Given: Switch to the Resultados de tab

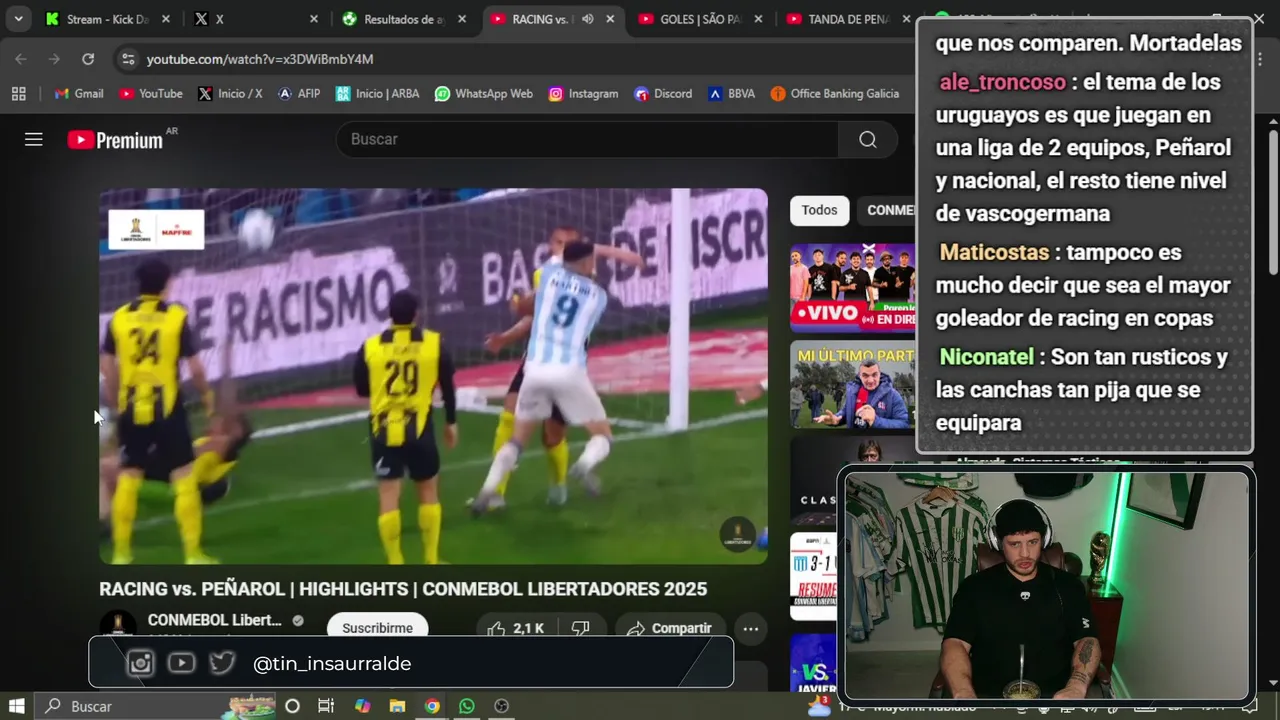Looking at the screenshot, I should pos(405,19).
